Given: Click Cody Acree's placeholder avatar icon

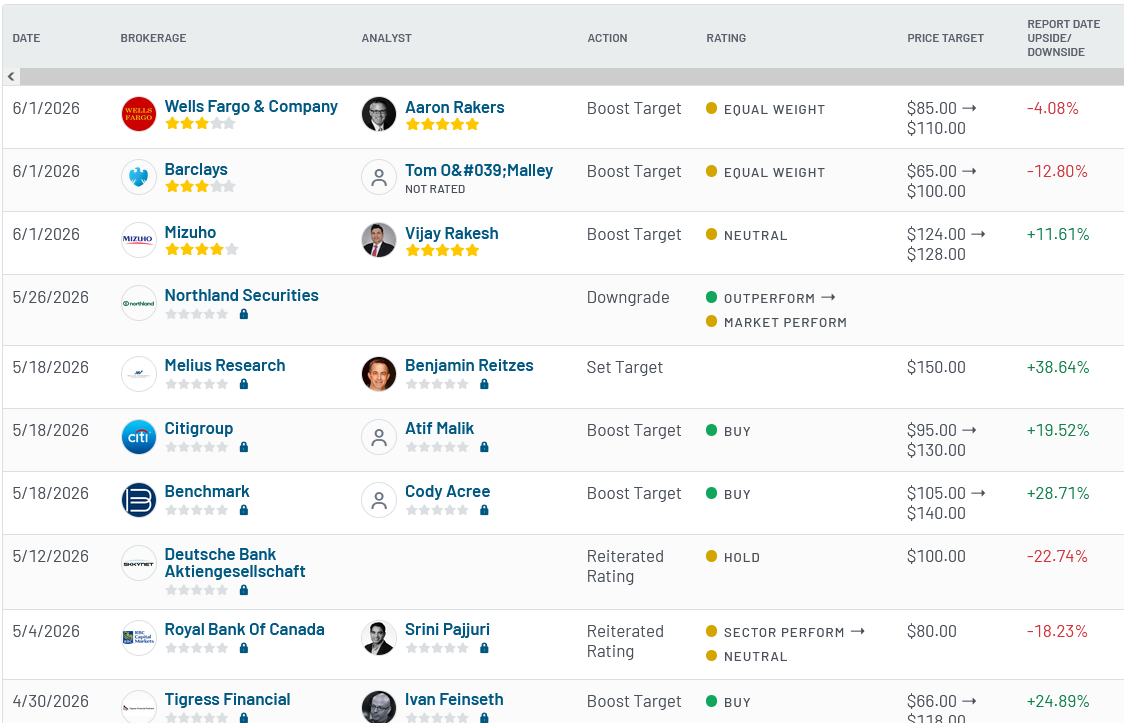Looking at the screenshot, I should tap(378, 499).
